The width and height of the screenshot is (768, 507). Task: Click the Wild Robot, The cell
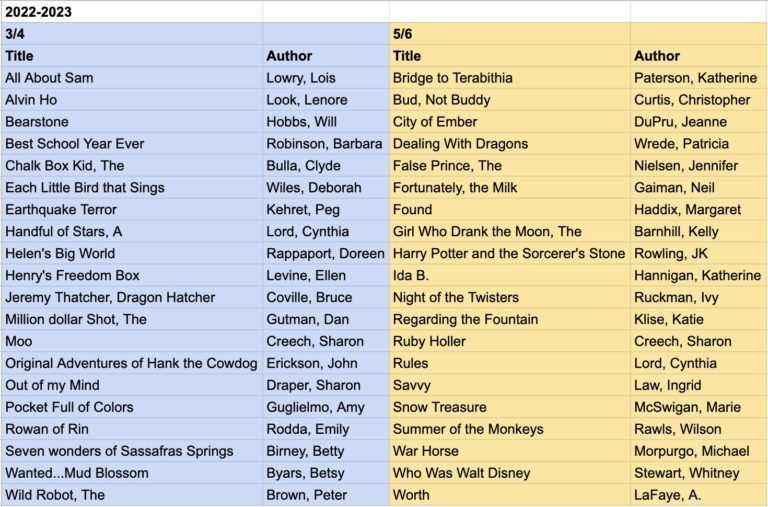click(132, 495)
